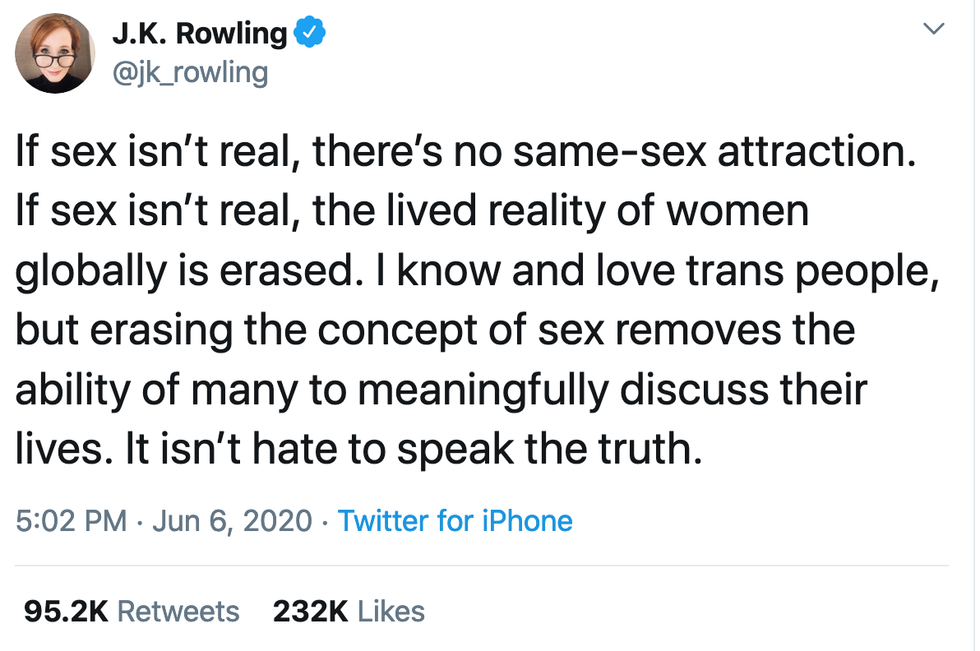Click the "232K" like count number
980x651 pixels.
308,611
